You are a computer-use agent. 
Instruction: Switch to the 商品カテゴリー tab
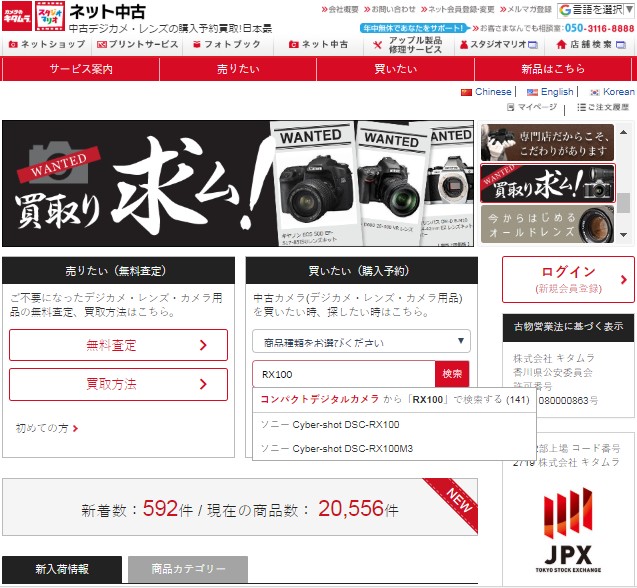[x=188, y=569]
